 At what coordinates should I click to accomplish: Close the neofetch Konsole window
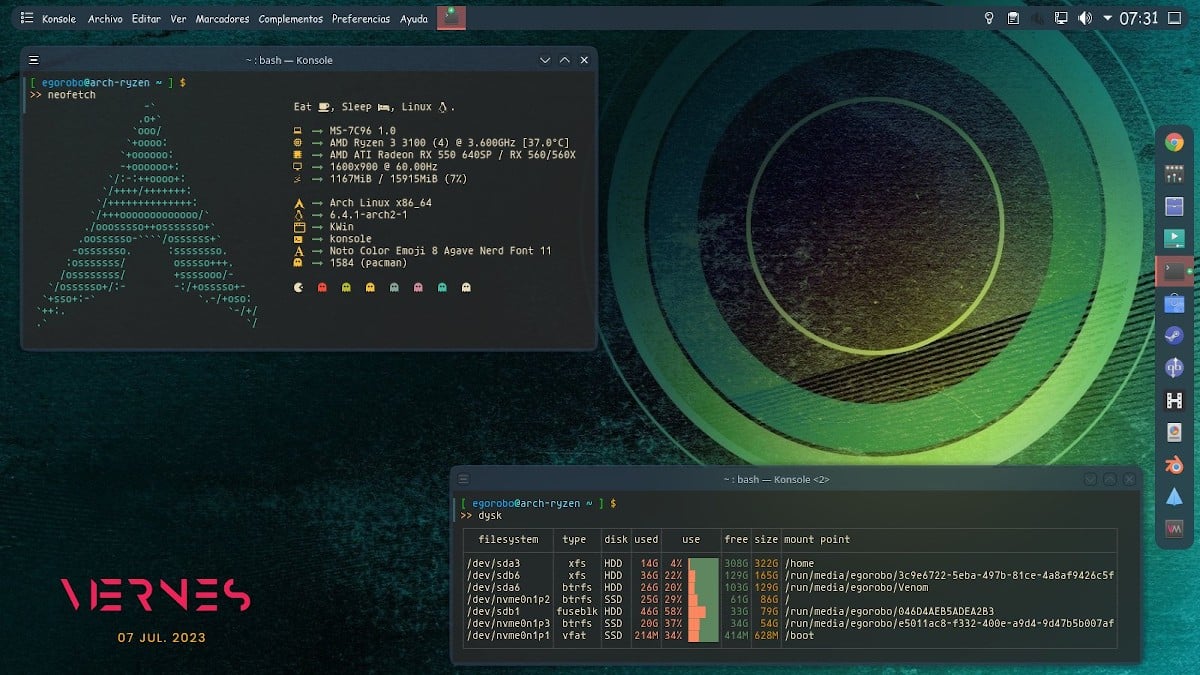tap(584, 60)
